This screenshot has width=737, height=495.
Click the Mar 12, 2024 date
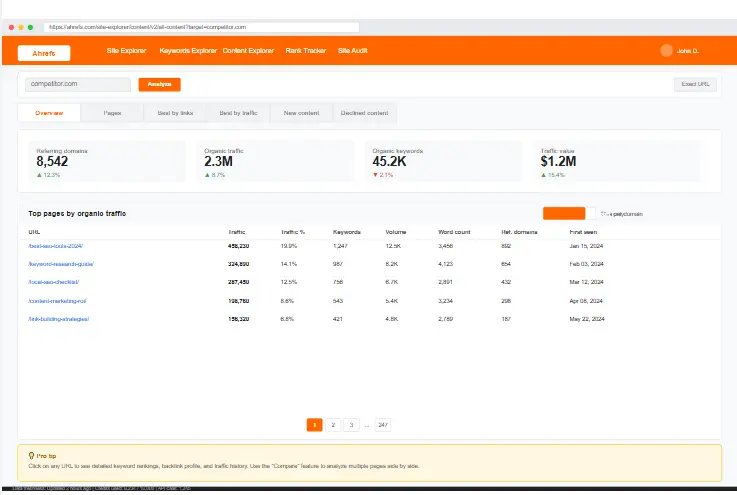click(x=586, y=282)
